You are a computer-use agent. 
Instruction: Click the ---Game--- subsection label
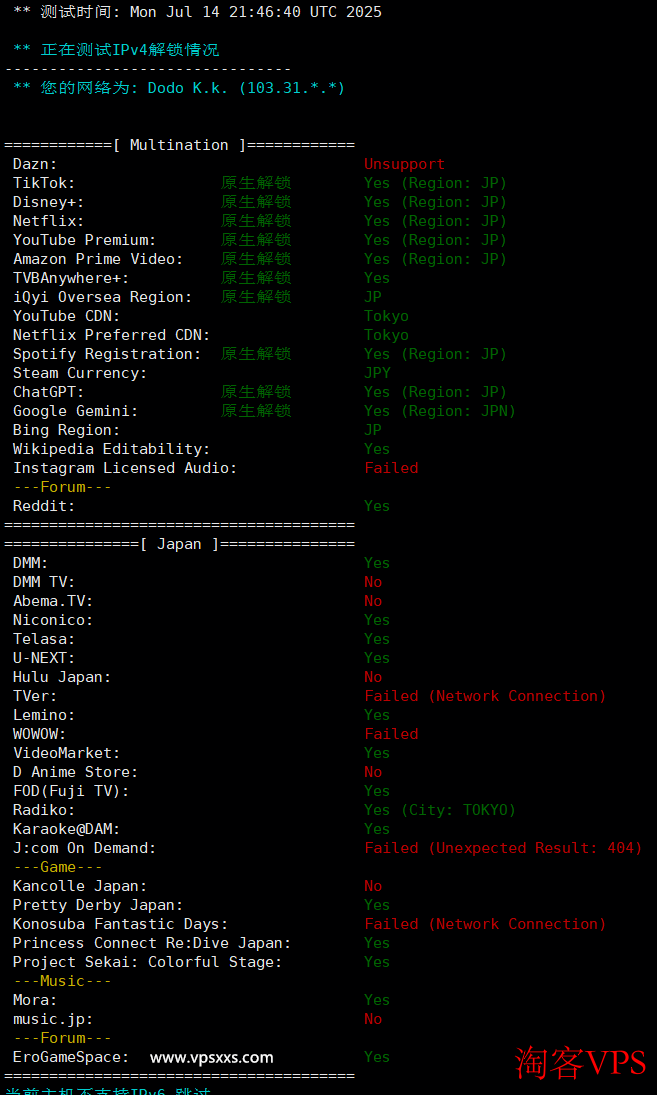[x=57, y=867]
